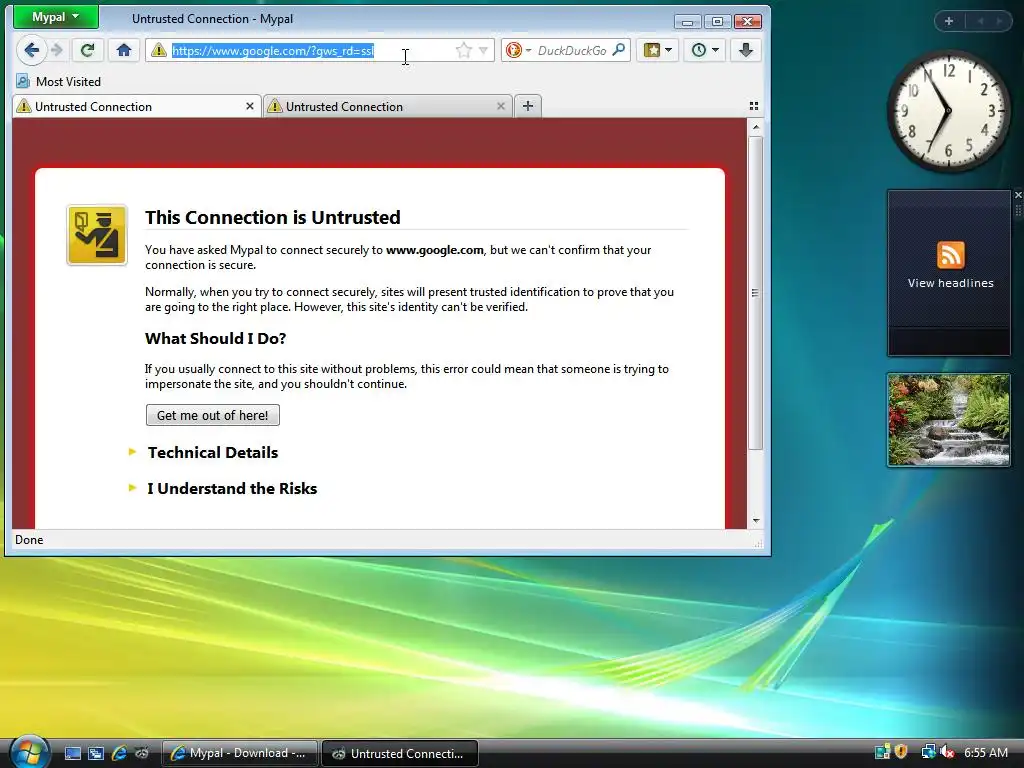
Task: Select the Untrusted Connection taskbar button
Action: [400, 753]
